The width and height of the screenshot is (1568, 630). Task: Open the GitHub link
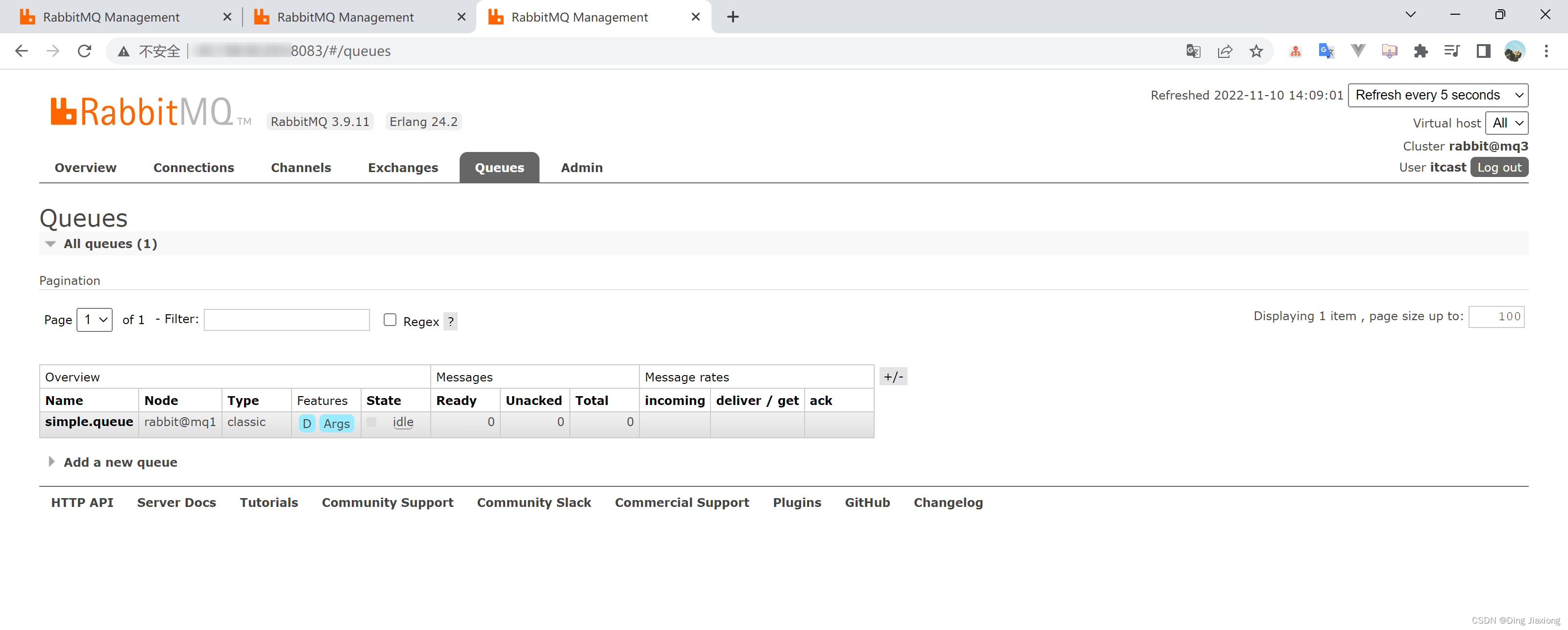point(867,503)
